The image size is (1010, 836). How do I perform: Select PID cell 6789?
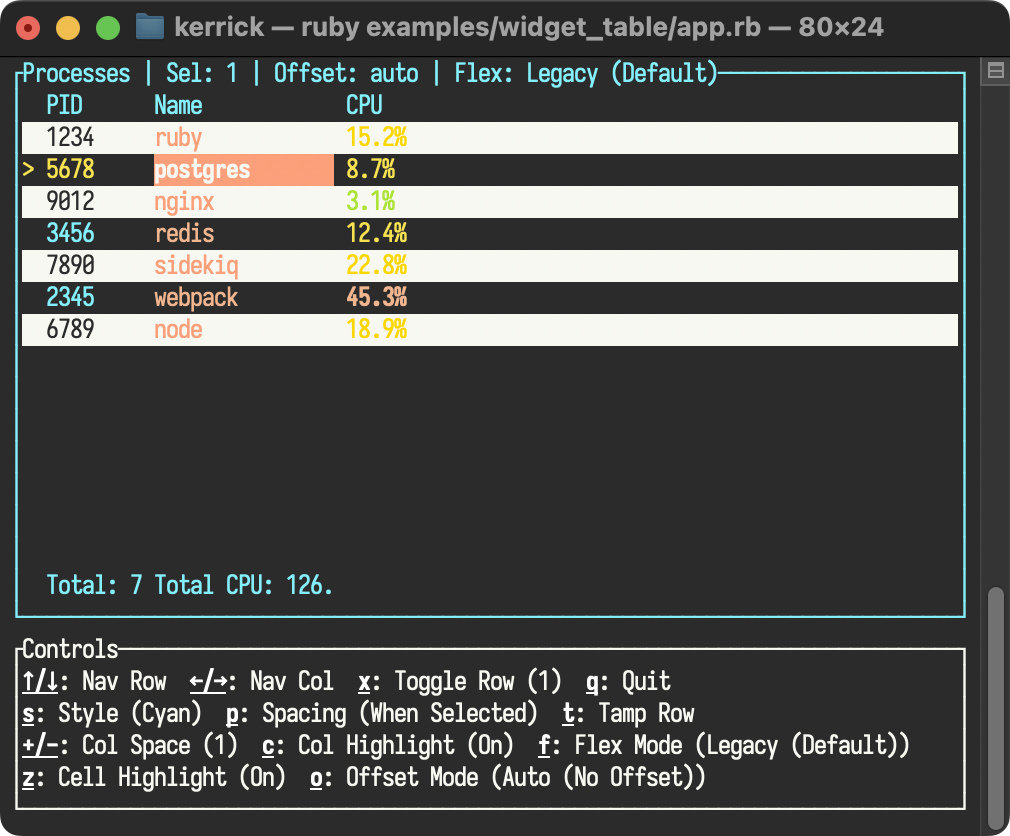[70, 329]
